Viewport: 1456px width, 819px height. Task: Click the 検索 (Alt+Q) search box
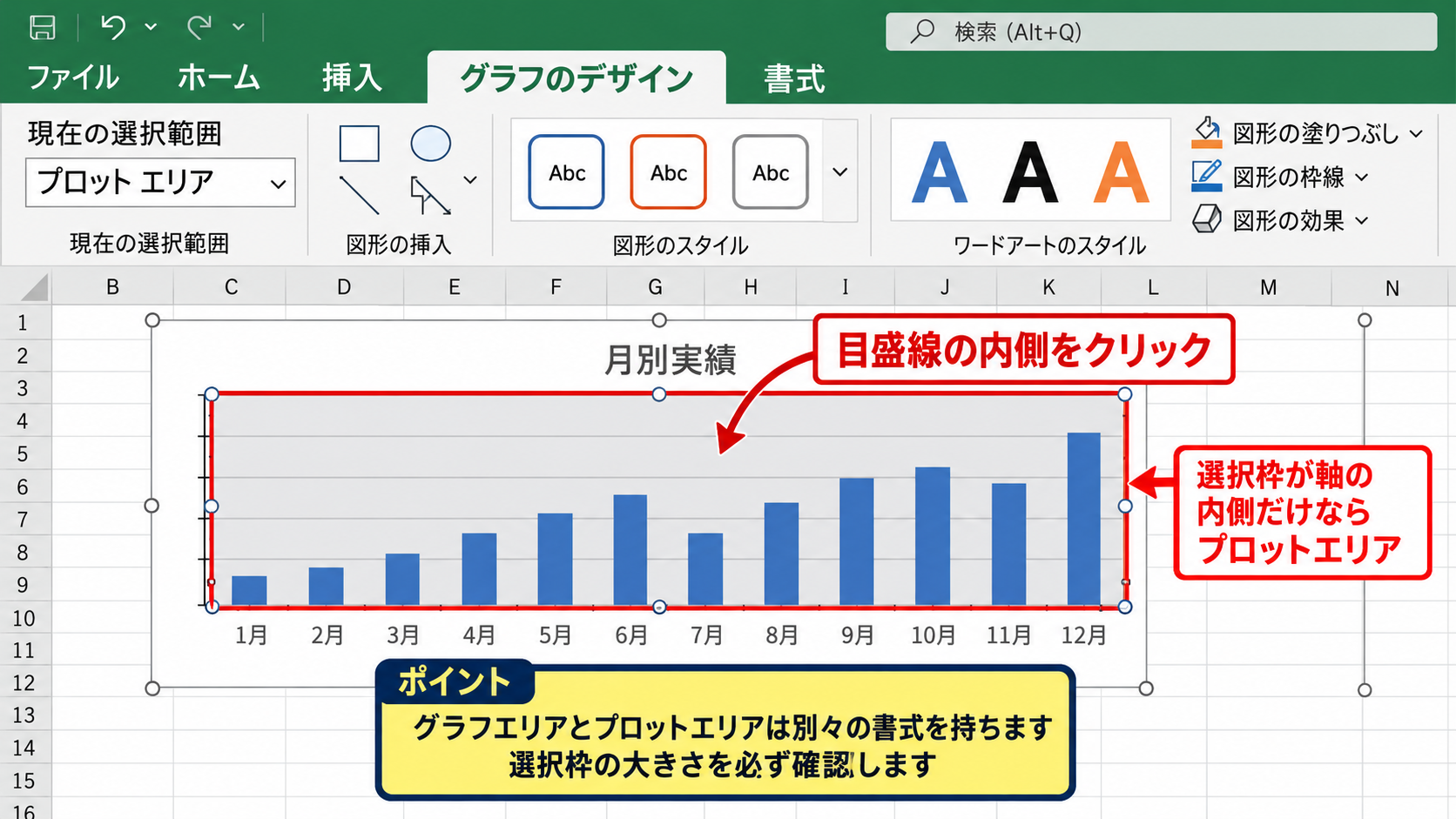click(1161, 32)
